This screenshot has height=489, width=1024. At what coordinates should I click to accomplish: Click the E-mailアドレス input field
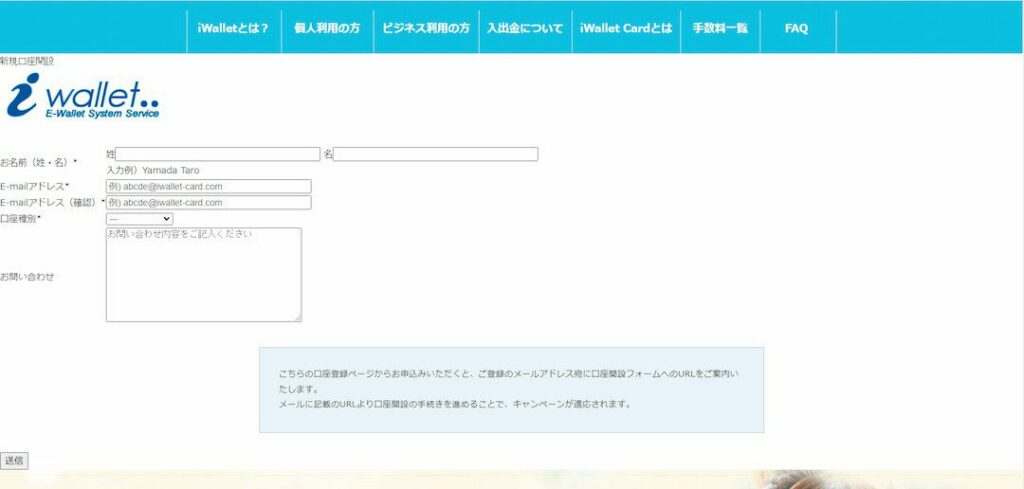[208, 186]
